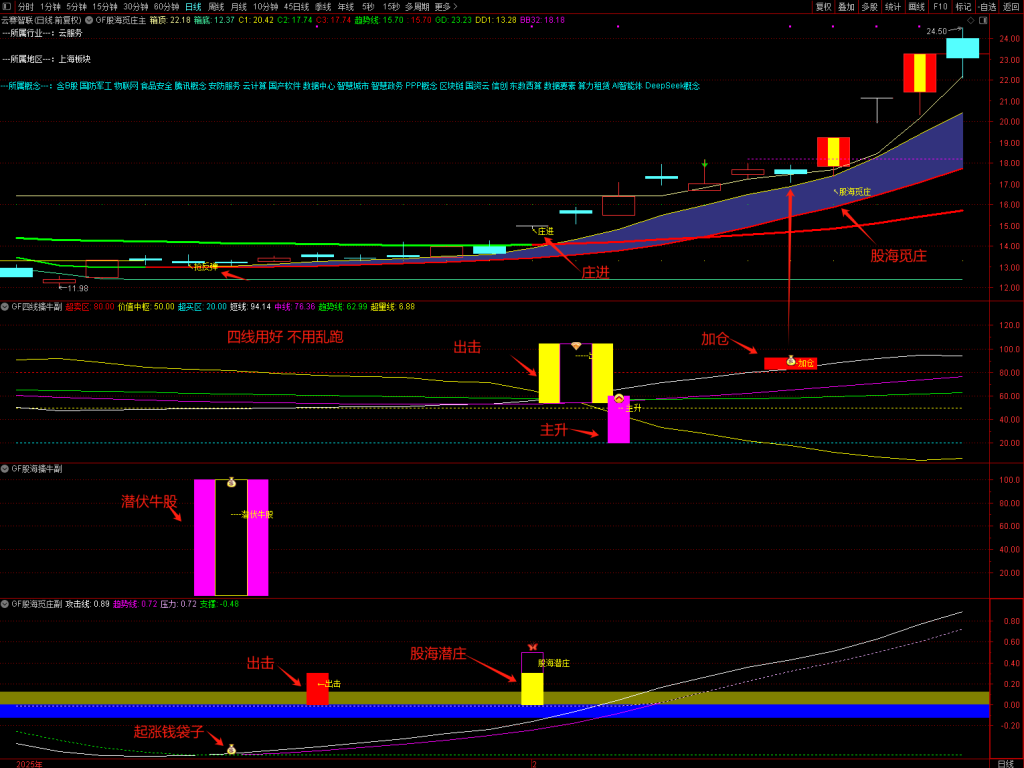The image size is (1024, 768).
Task: Open the F10 company info
Action: (x=940, y=6)
